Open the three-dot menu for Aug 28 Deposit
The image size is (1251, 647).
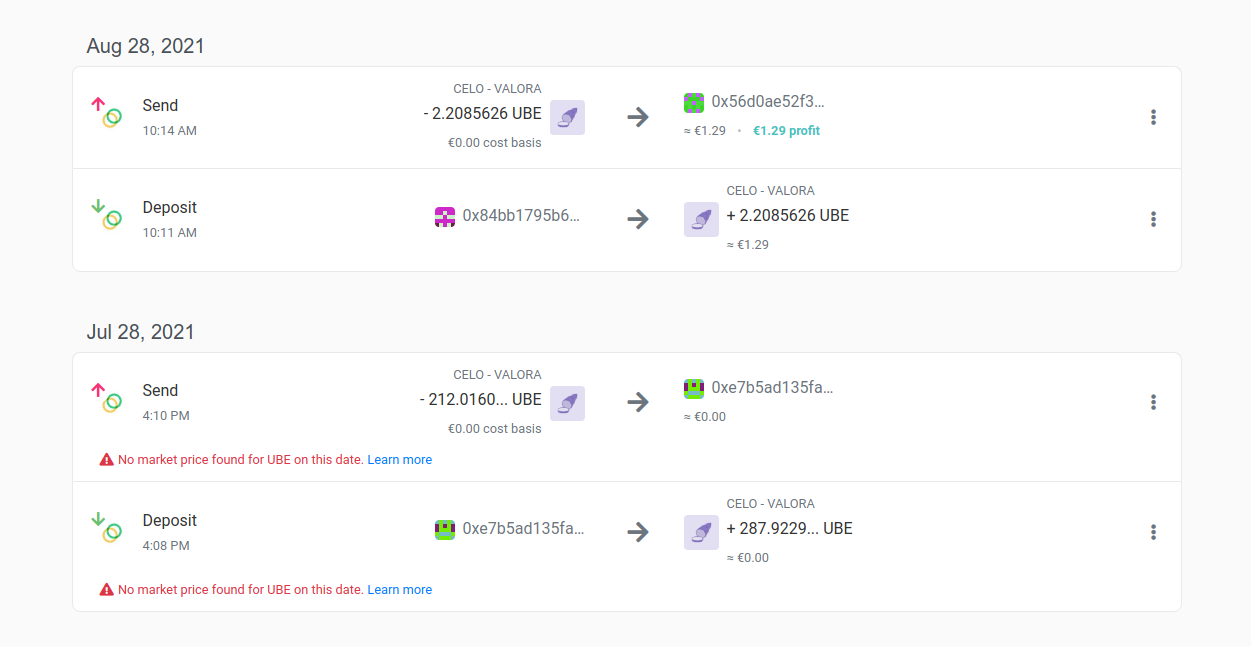point(1153,219)
